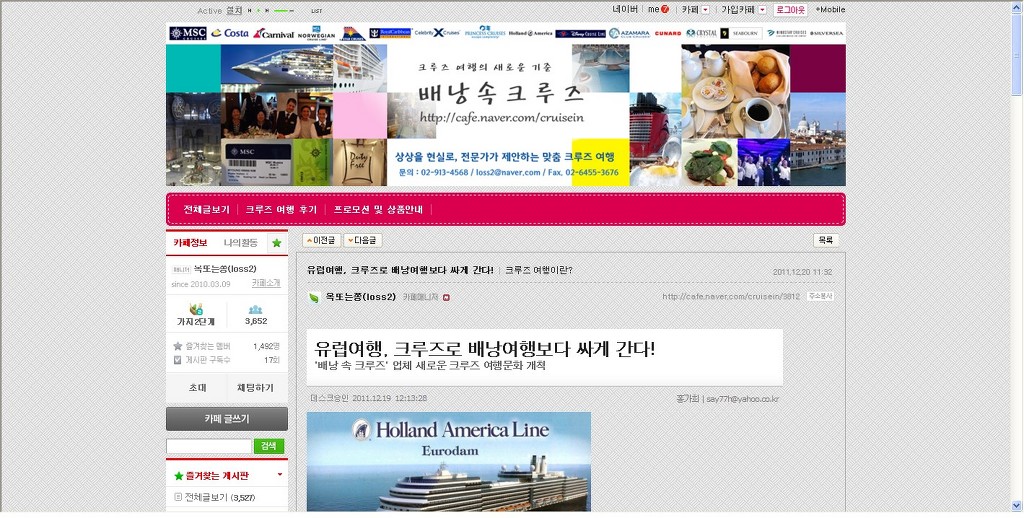Click the green leaf author profile icon
Screen dimensions: 1024x518
[314, 297]
